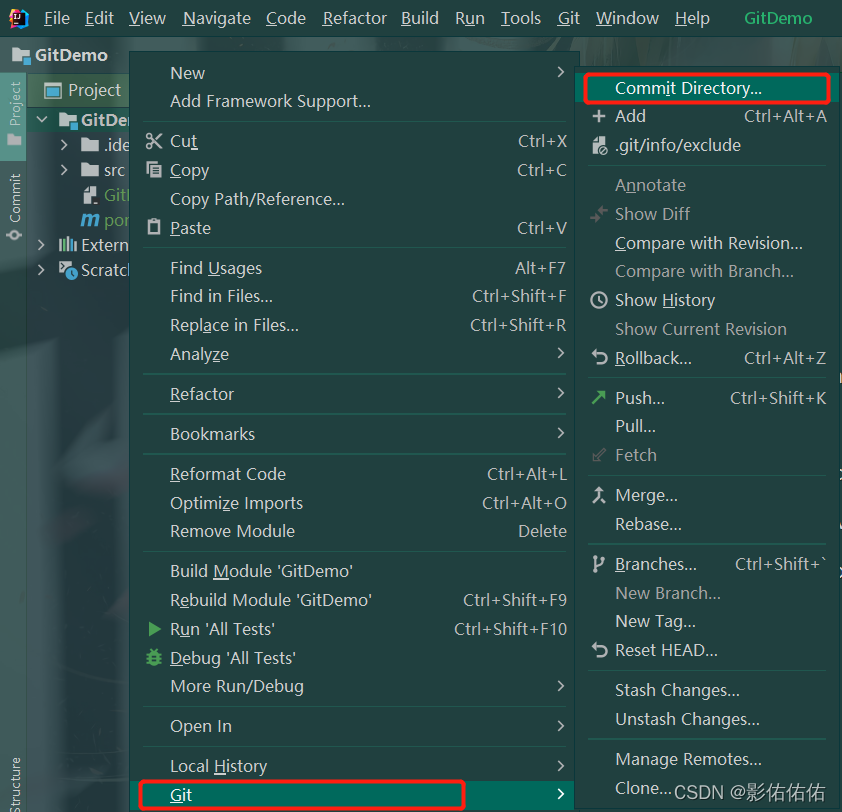Click the Show Diff arrows icon

pos(599,214)
